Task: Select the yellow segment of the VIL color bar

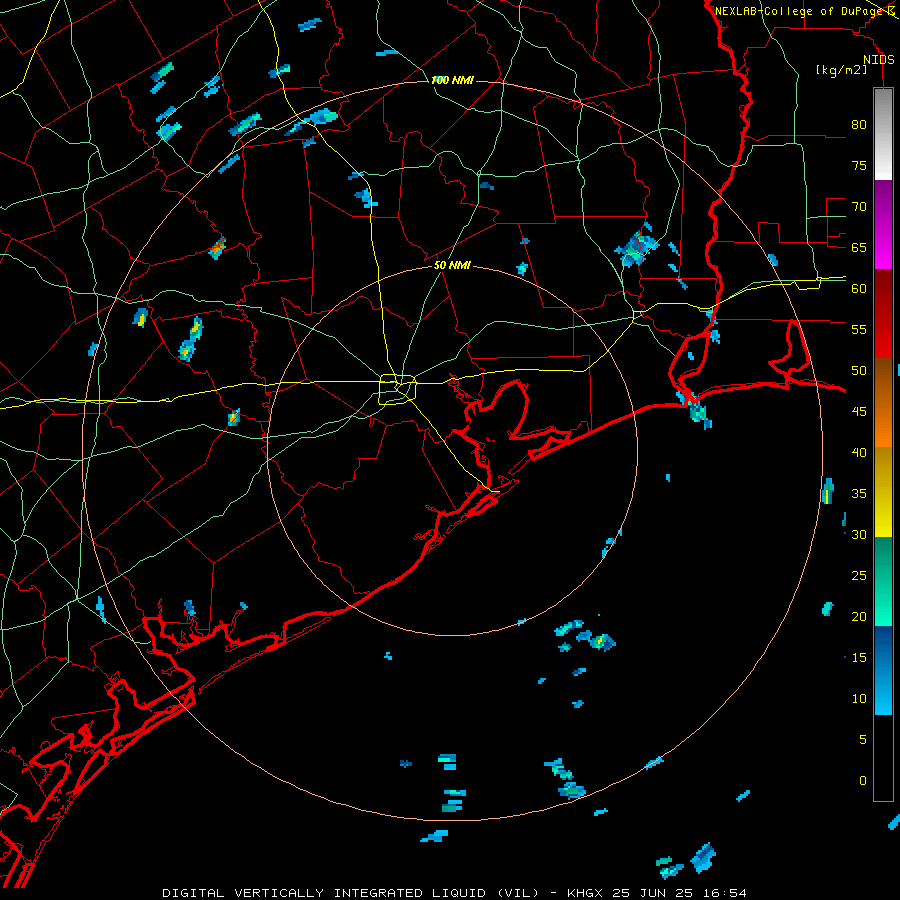Action: pos(883,492)
